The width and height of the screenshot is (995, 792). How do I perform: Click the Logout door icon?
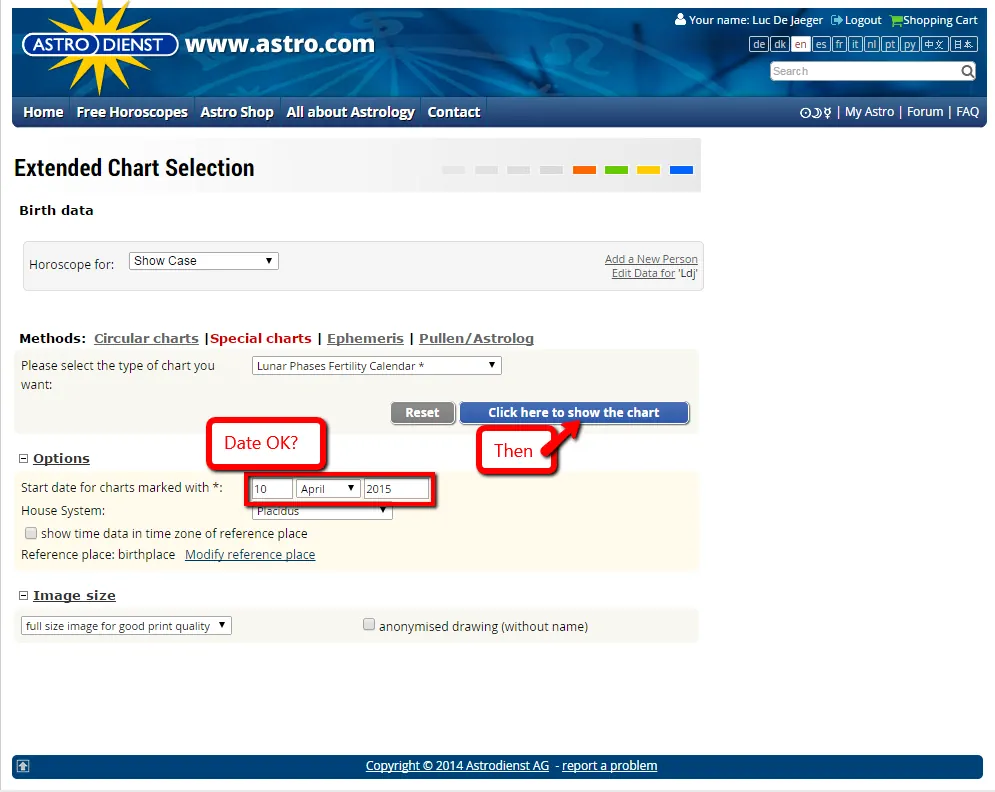coord(835,19)
